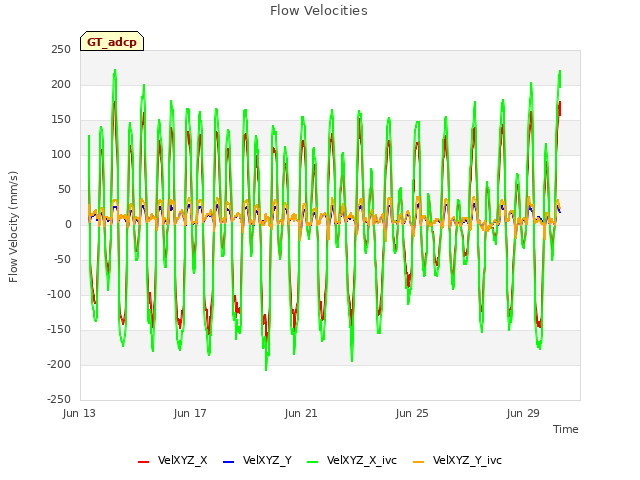Image resolution: width=640 pixels, height=480 pixels.
Task: Click the Jun 29 x-axis tick label
Action: (523, 413)
